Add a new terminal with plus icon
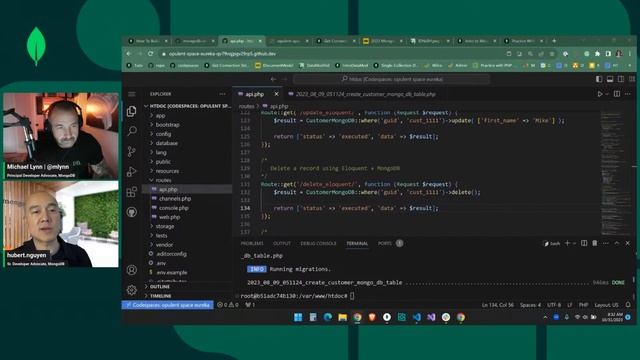 tap(567, 243)
